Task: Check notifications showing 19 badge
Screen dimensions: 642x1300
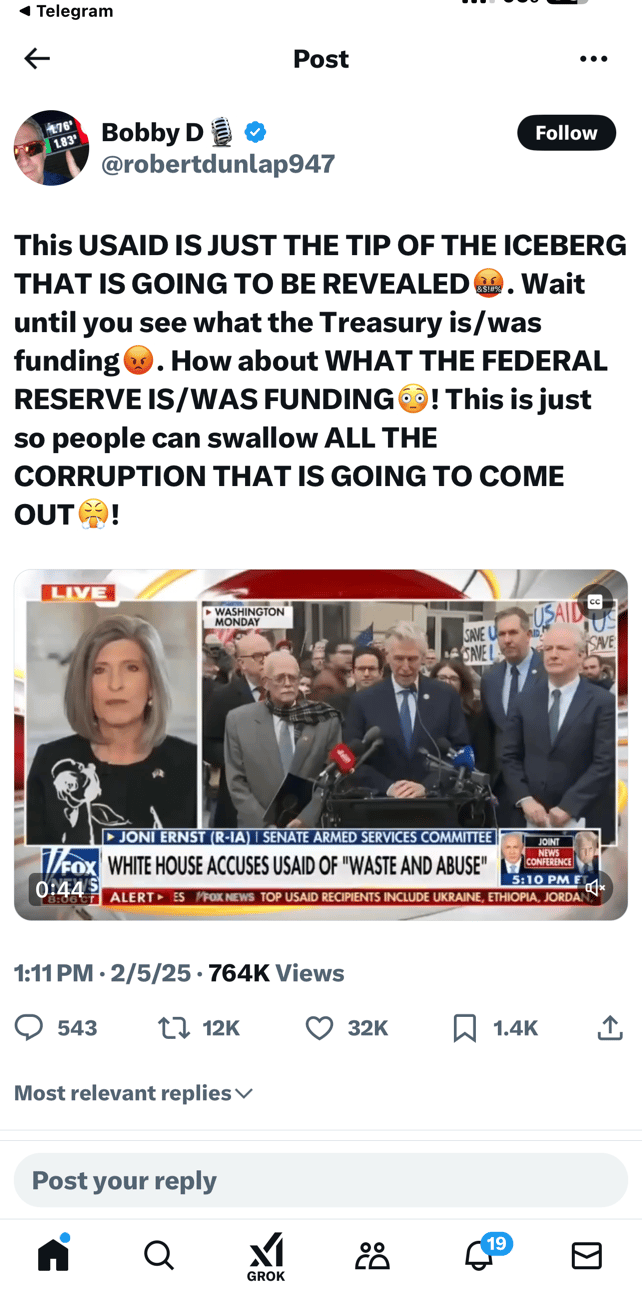Action: (480, 1254)
